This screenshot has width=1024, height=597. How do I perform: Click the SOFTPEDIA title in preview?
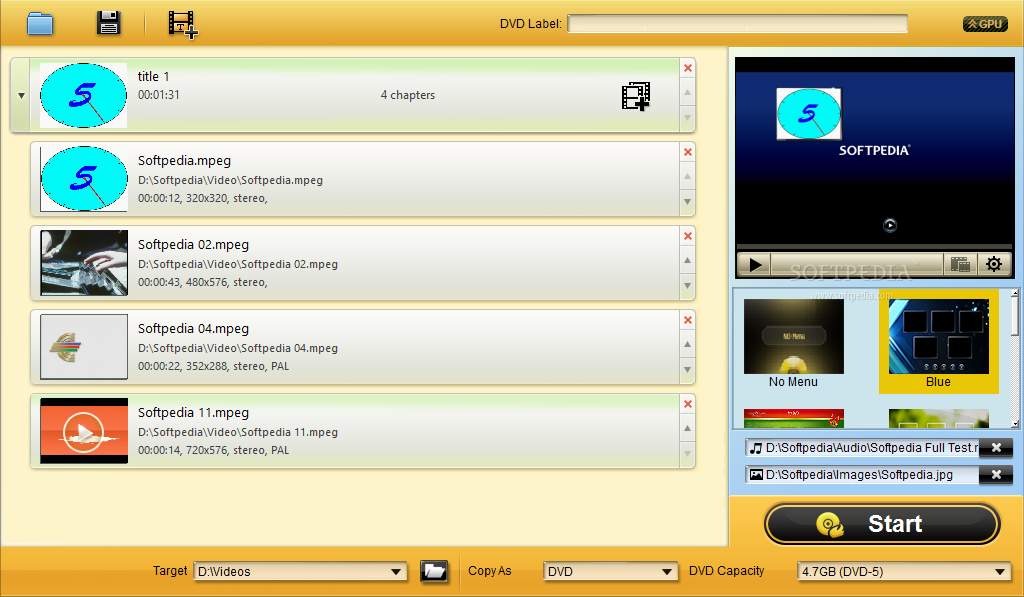(874, 150)
